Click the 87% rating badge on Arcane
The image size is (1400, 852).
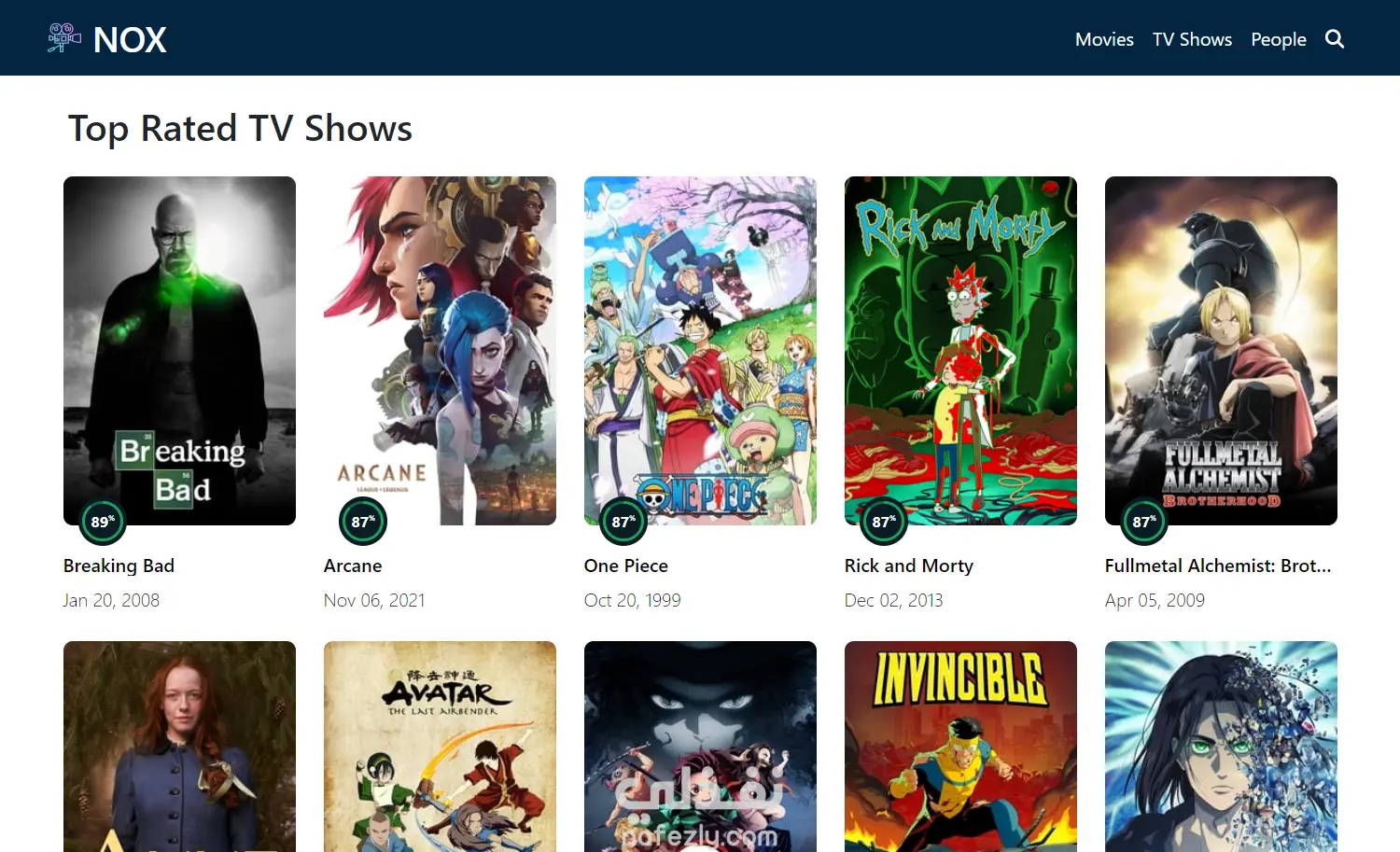click(363, 522)
